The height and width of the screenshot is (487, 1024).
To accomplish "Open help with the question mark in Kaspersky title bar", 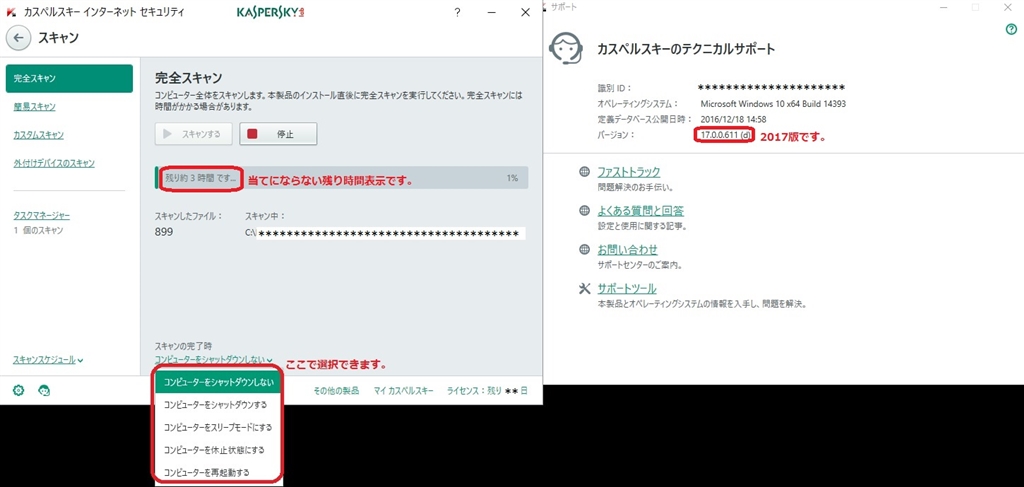I will point(458,12).
